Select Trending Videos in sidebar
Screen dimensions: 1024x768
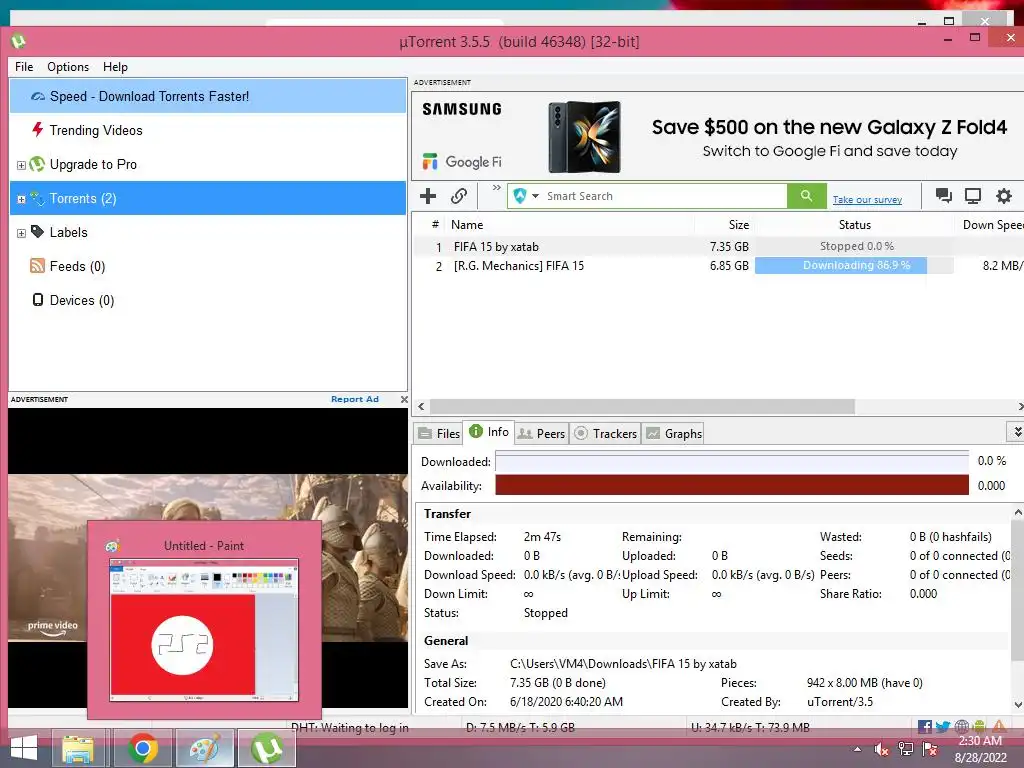[x=208, y=130]
